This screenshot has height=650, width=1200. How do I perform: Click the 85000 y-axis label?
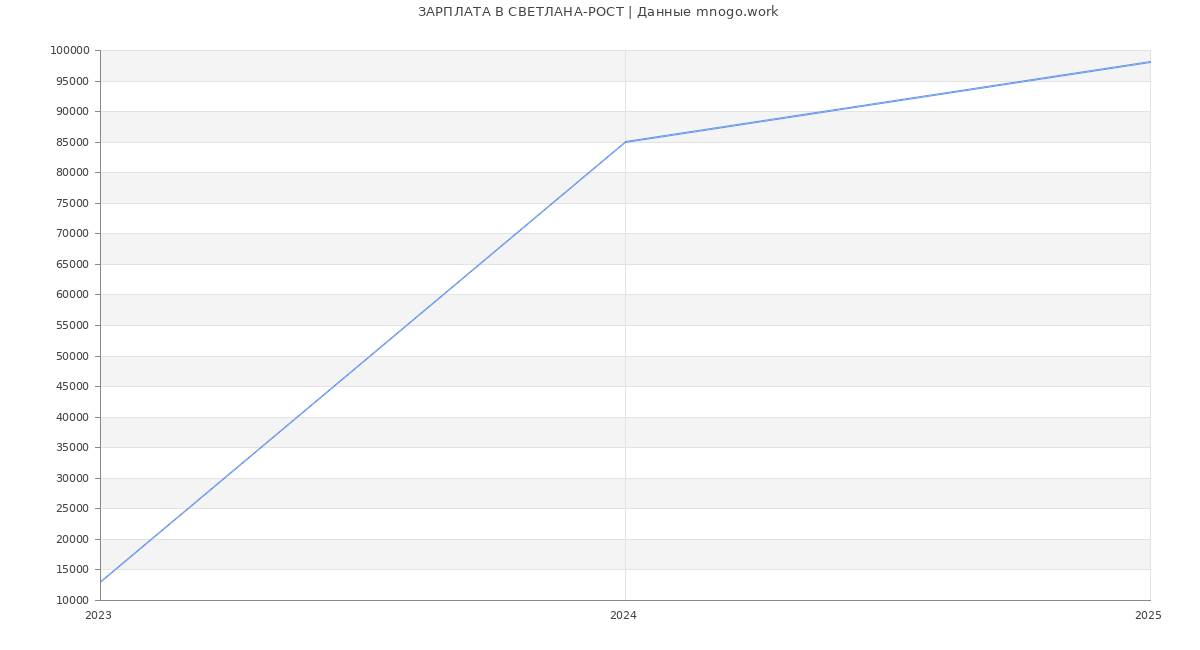[x=72, y=142]
